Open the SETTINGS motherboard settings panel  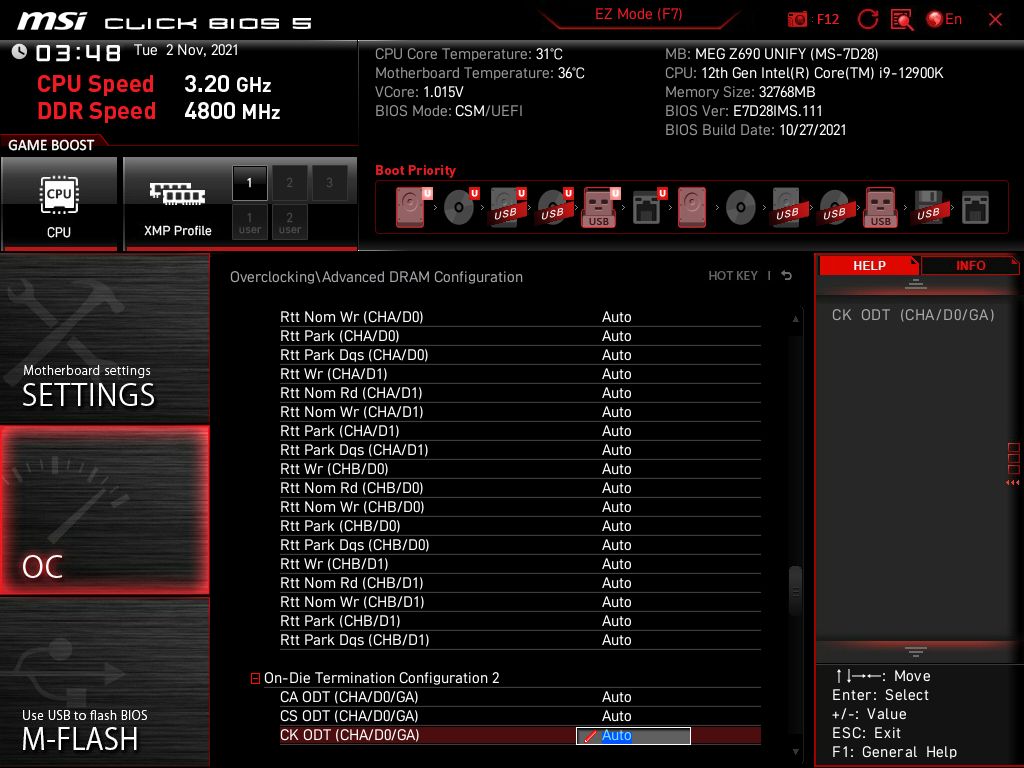[x=104, y=338]
